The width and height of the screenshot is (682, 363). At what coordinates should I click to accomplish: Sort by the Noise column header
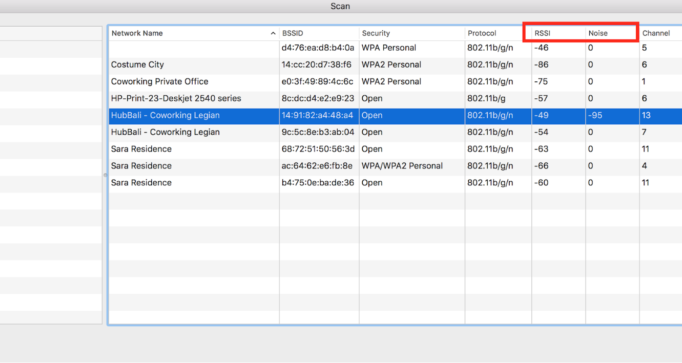pos(612,33)
